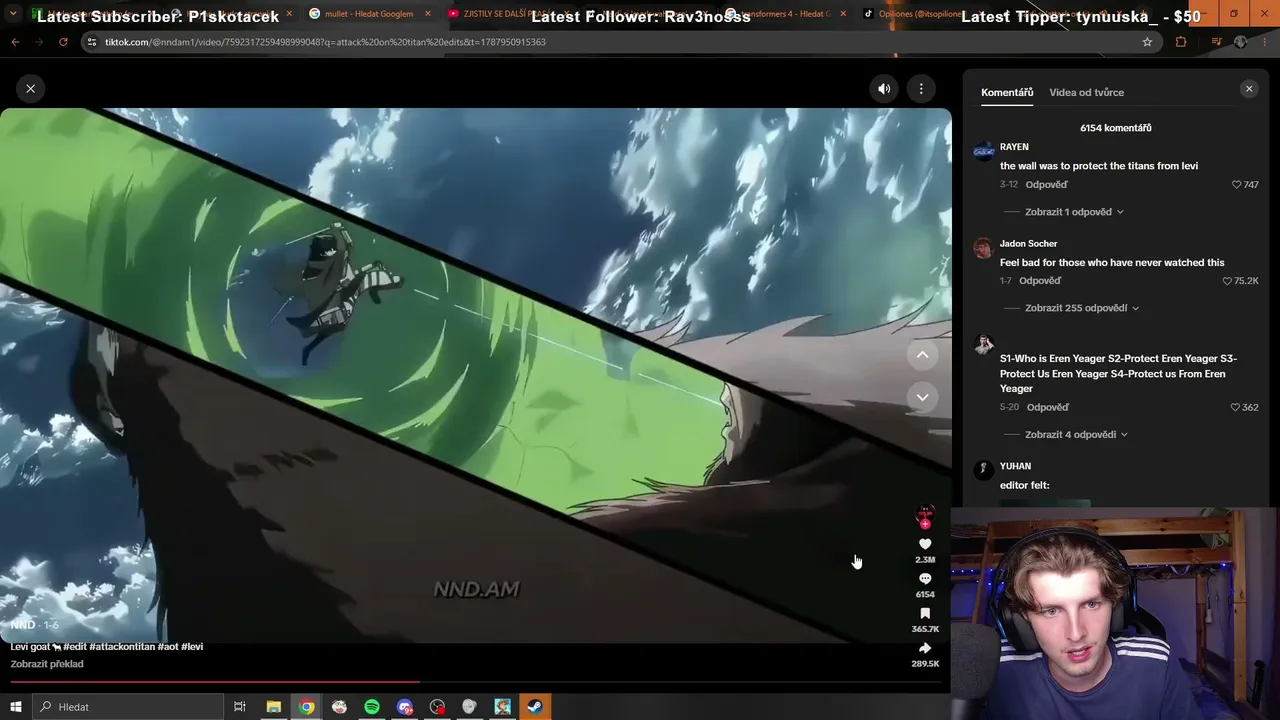
Task: Like Jadon Socher's comment
Action: 1228,281
